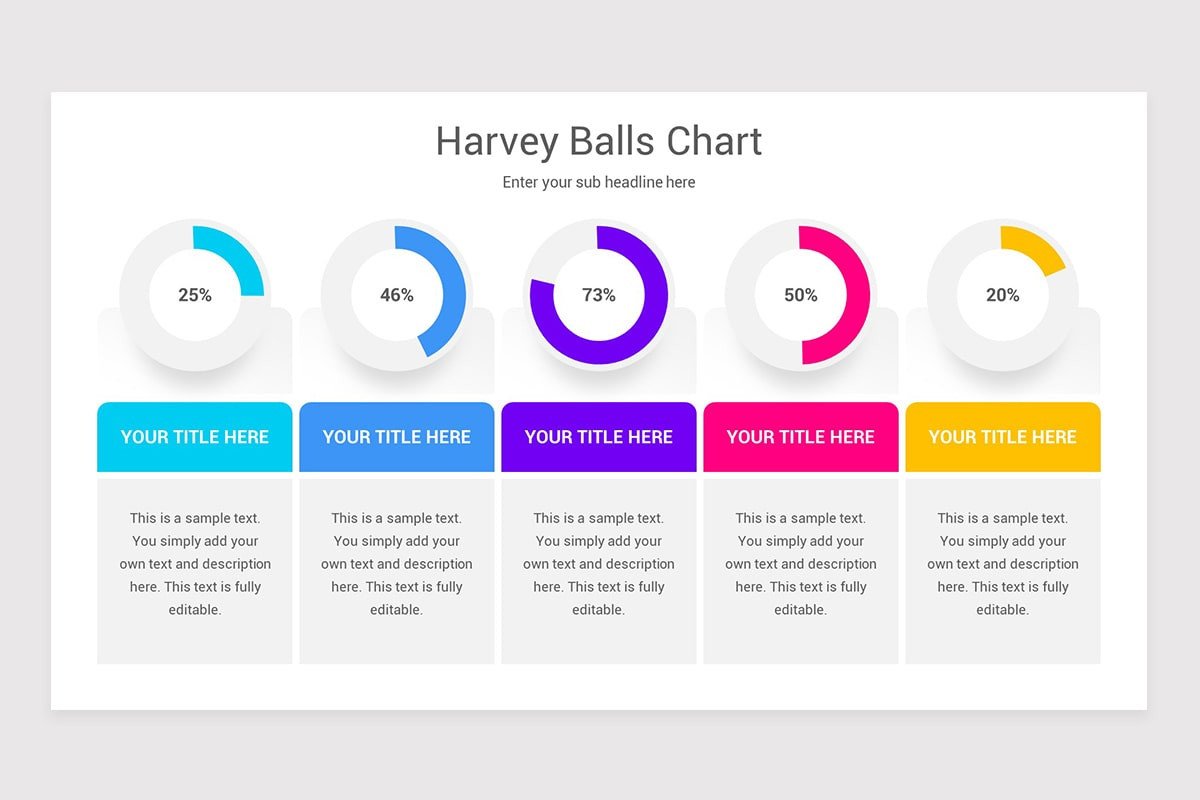The height and width of the screenshot is (800, 1200).
Task: Click the yellow 20% donut chart
Action: (1003, 295)
